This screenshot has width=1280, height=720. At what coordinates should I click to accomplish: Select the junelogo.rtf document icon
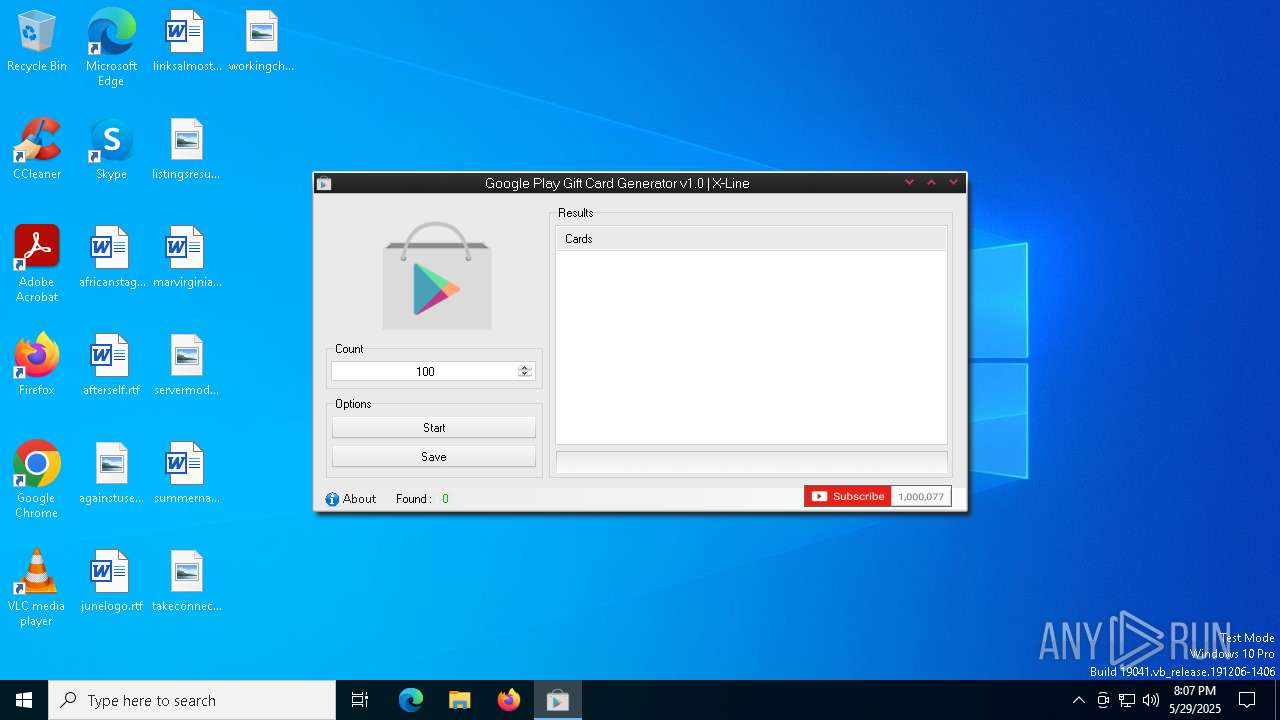pyautogui.click(x=111, y=581)
